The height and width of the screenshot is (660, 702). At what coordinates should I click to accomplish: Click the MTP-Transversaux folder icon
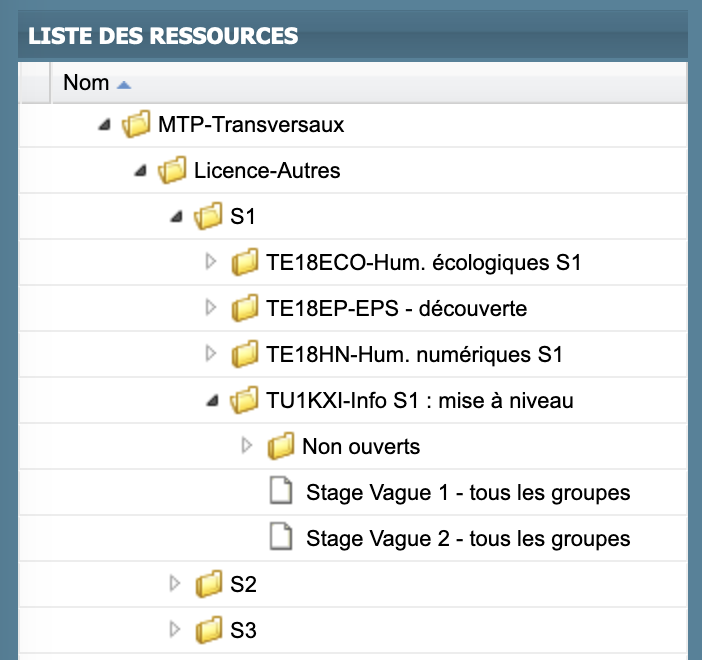click(x=136, y=124)
